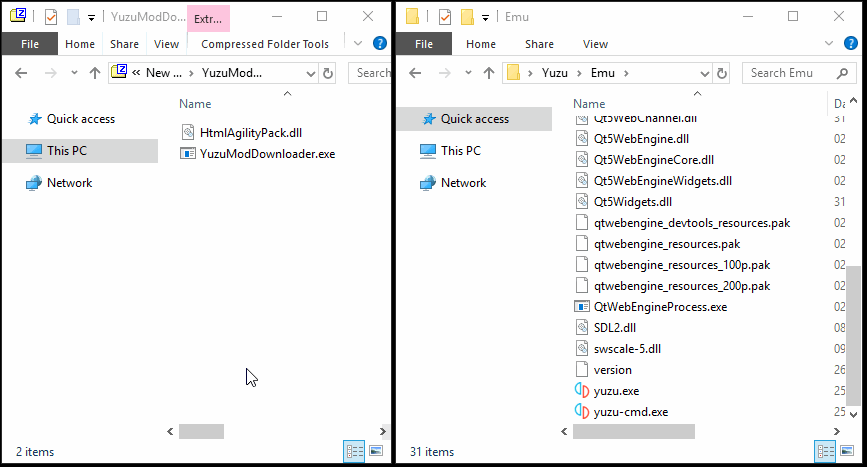Image resolution: width=867 pixels, height=467 pixels.
Task: Open recent locations dropdown in YuzuModDownloader window
Action: (74, 73)
